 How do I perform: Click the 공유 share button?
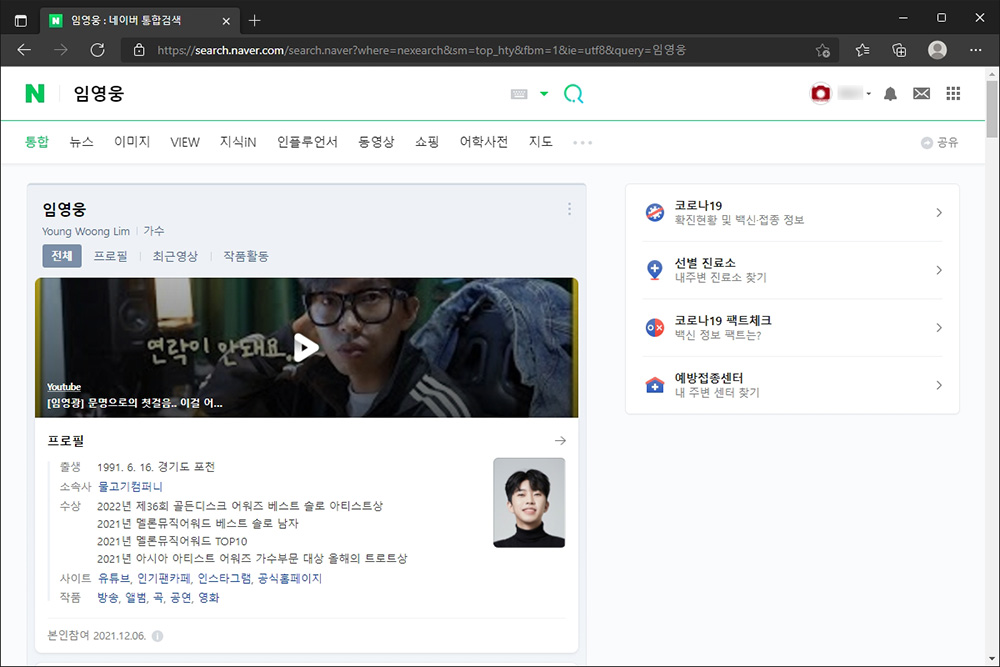(x=939, y=143)
